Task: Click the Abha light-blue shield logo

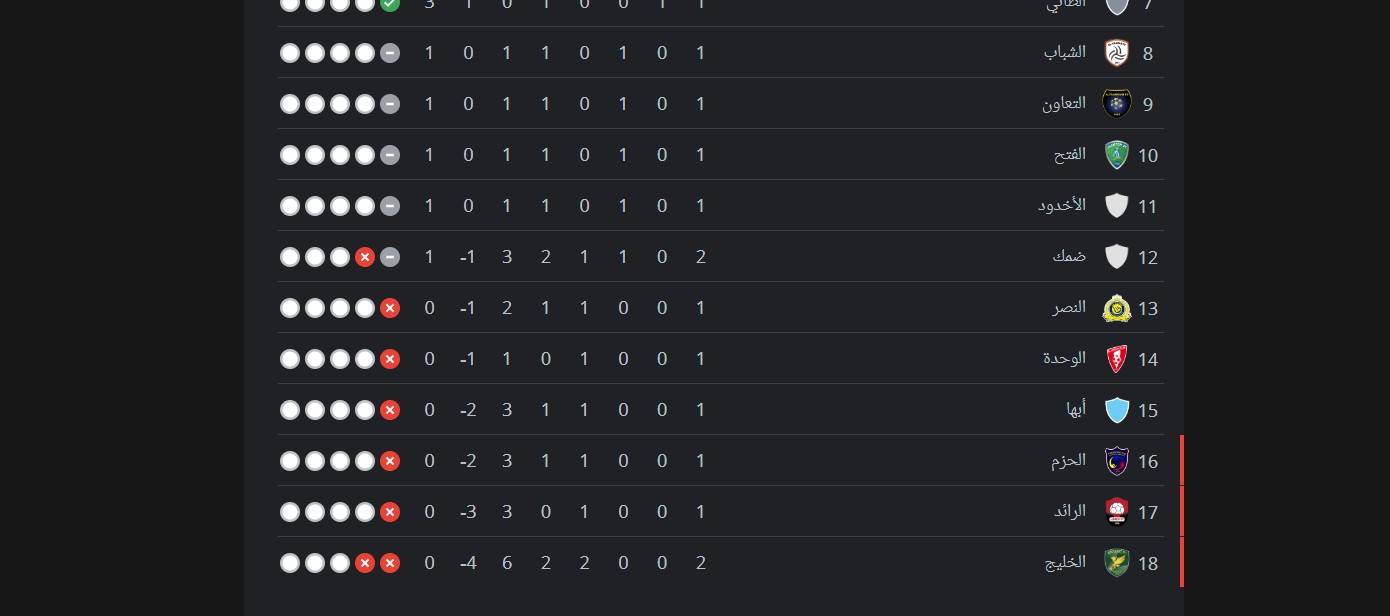Action: tap(1116, 410)
